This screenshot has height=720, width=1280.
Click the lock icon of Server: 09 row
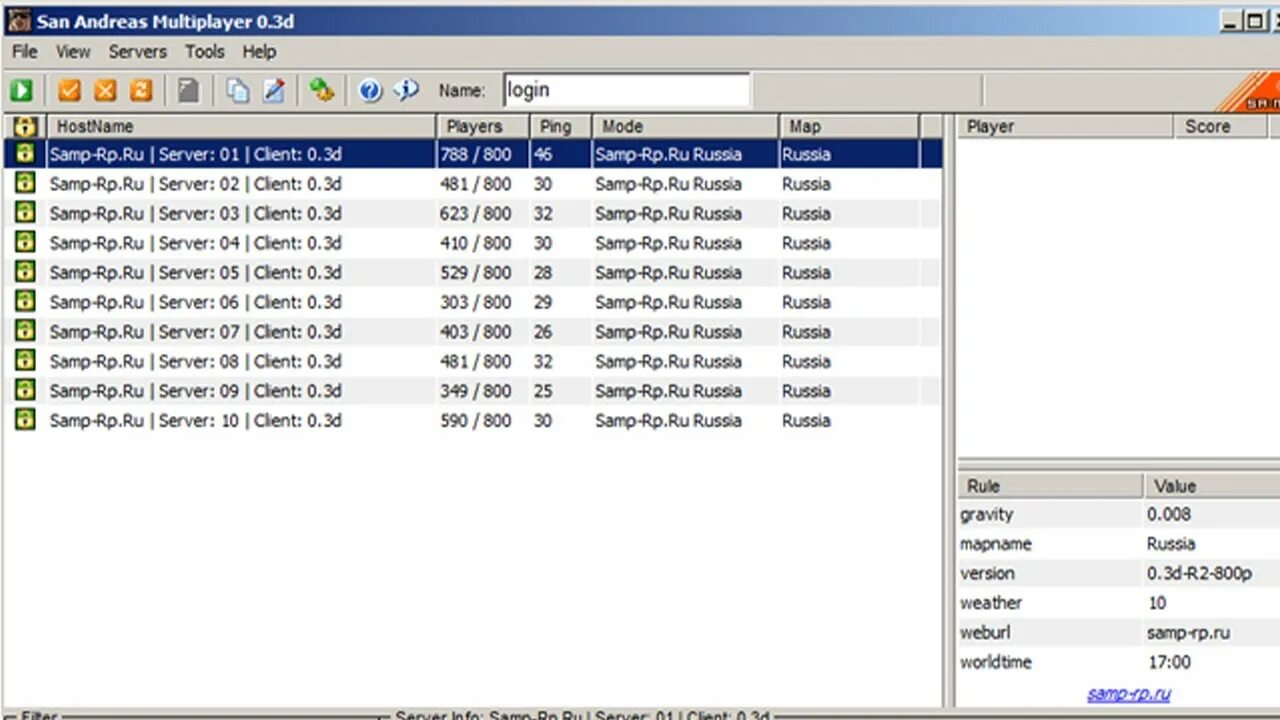click(x=25, y=390)
